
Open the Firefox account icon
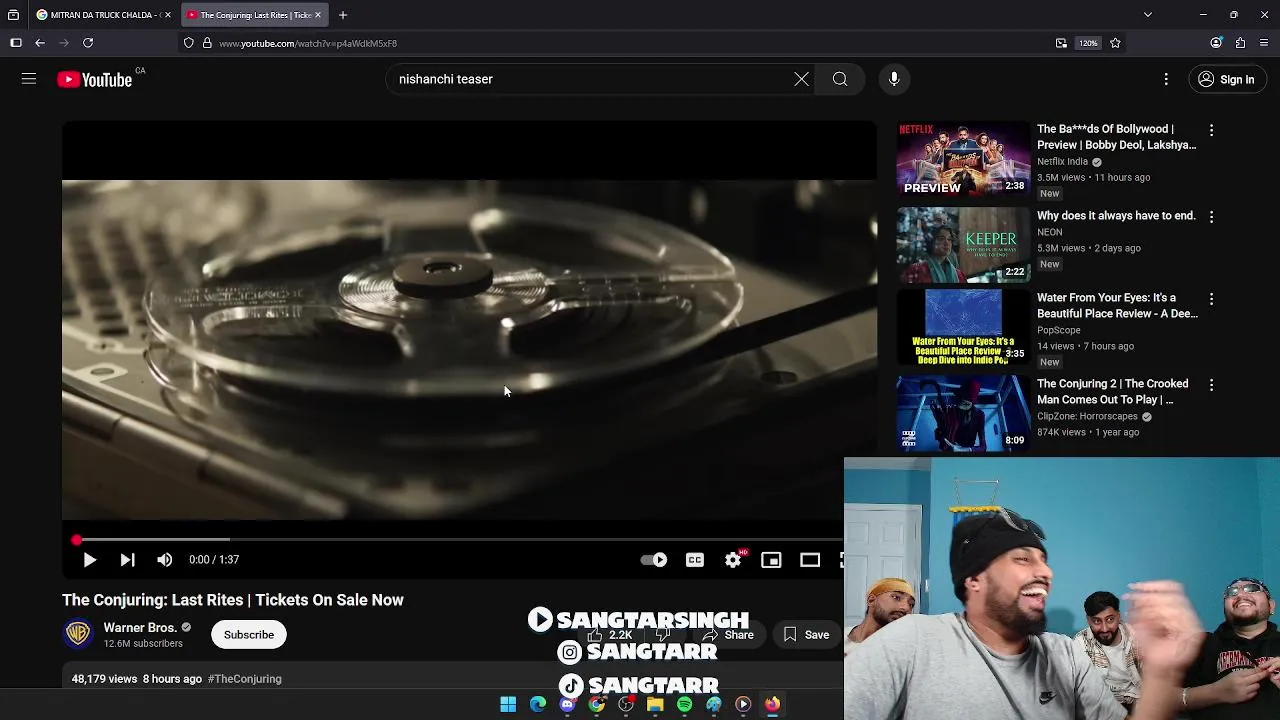[x=1216, y=43]
